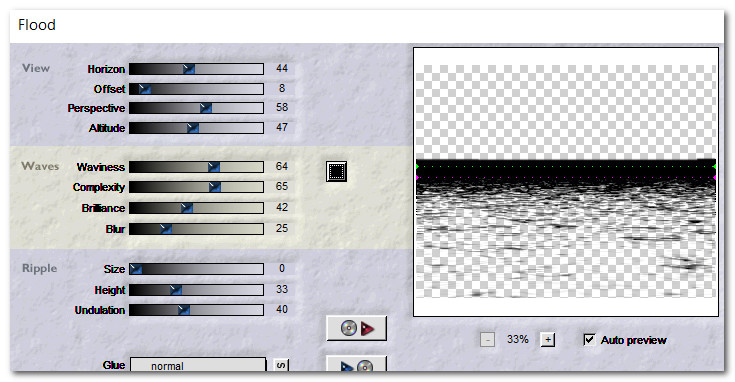The image size is (735, 382).
Task: Click the Blur slider handle
Action: [x=165, y=229]
